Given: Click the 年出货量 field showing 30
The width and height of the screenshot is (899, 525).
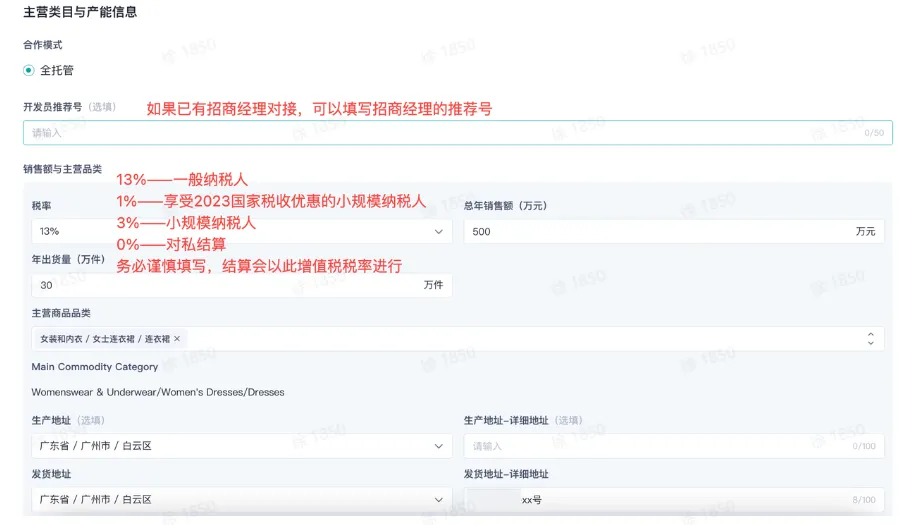Looking at the screenshot, I should pyautogui.click(x=242, y=285).
